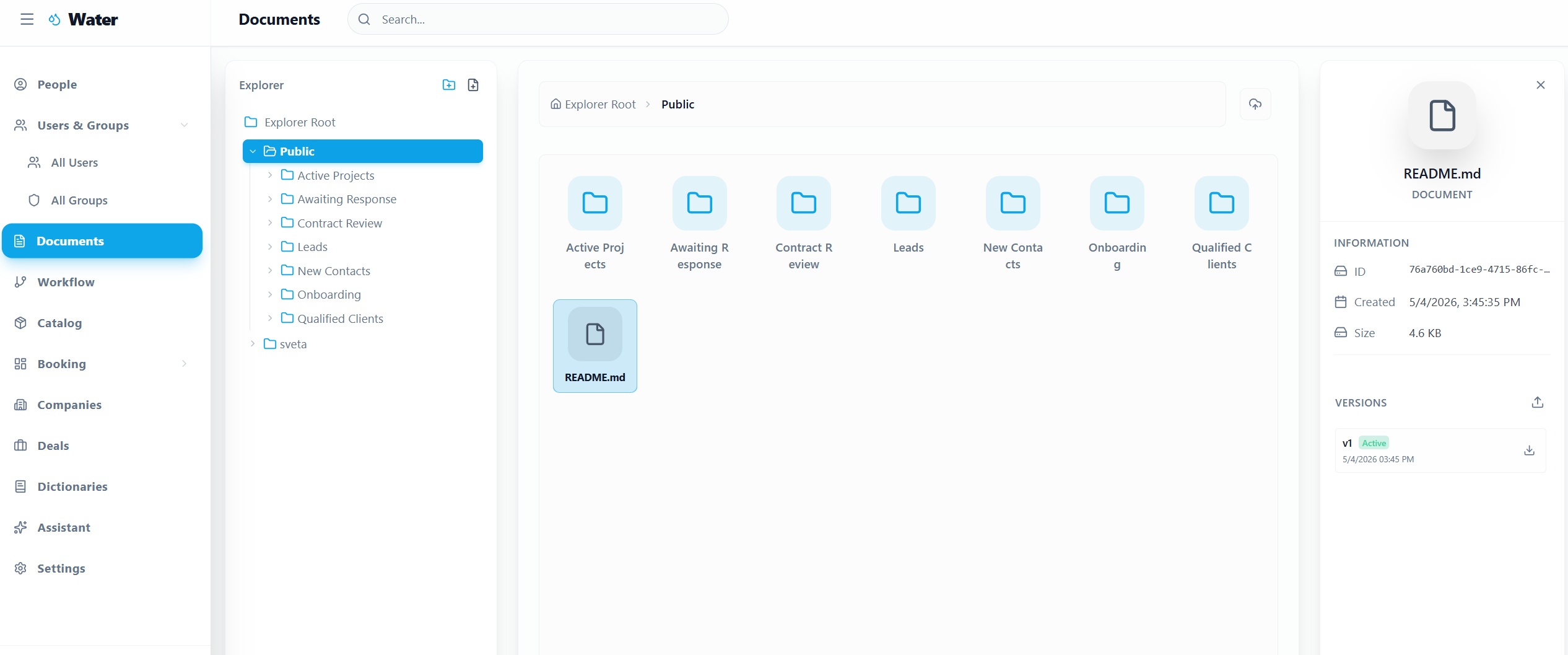The image size is (1568, 655).
Task: Expand the Leads tree chevron
Action: (270, 247)
